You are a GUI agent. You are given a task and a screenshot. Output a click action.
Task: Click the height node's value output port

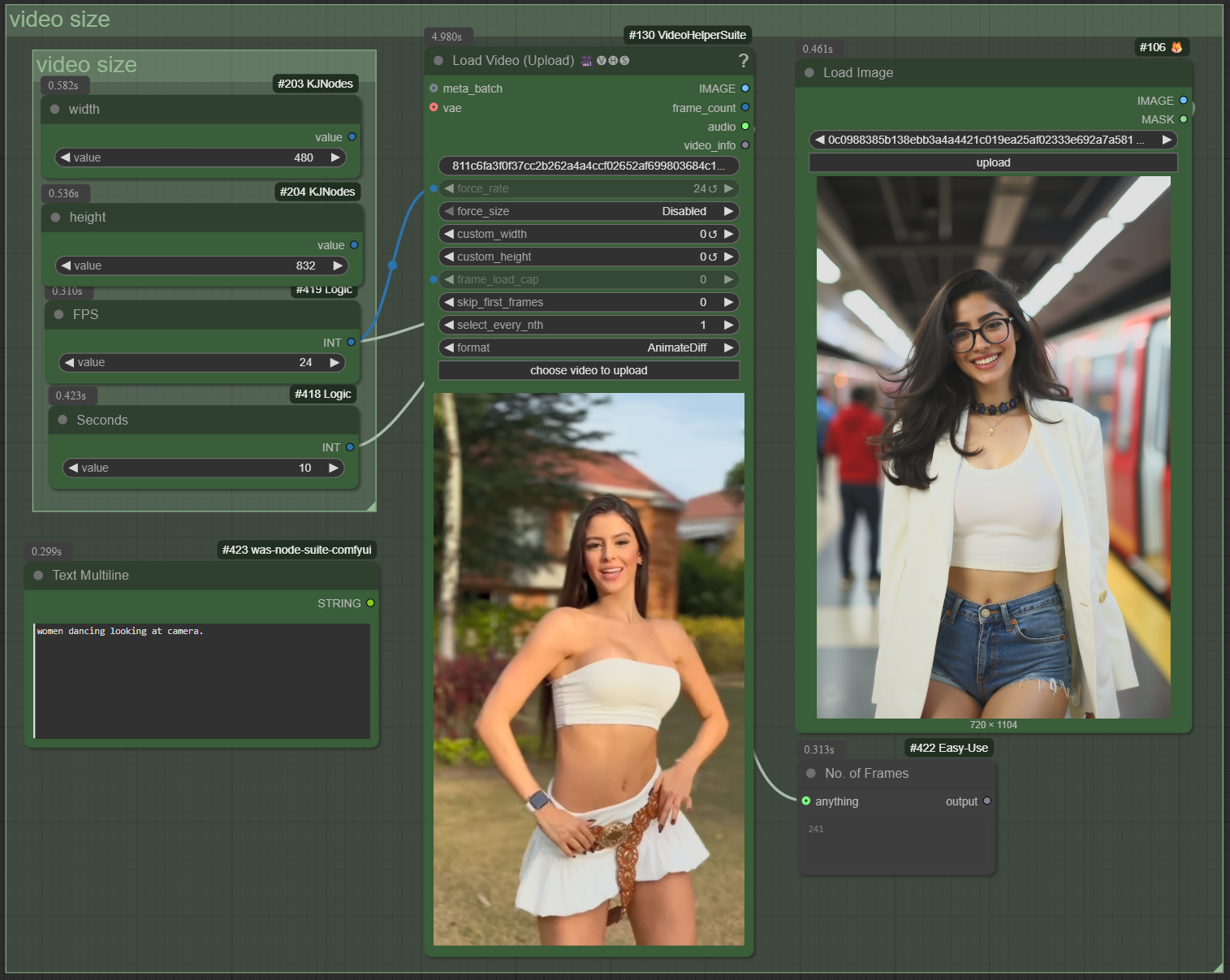click(354, 245)
